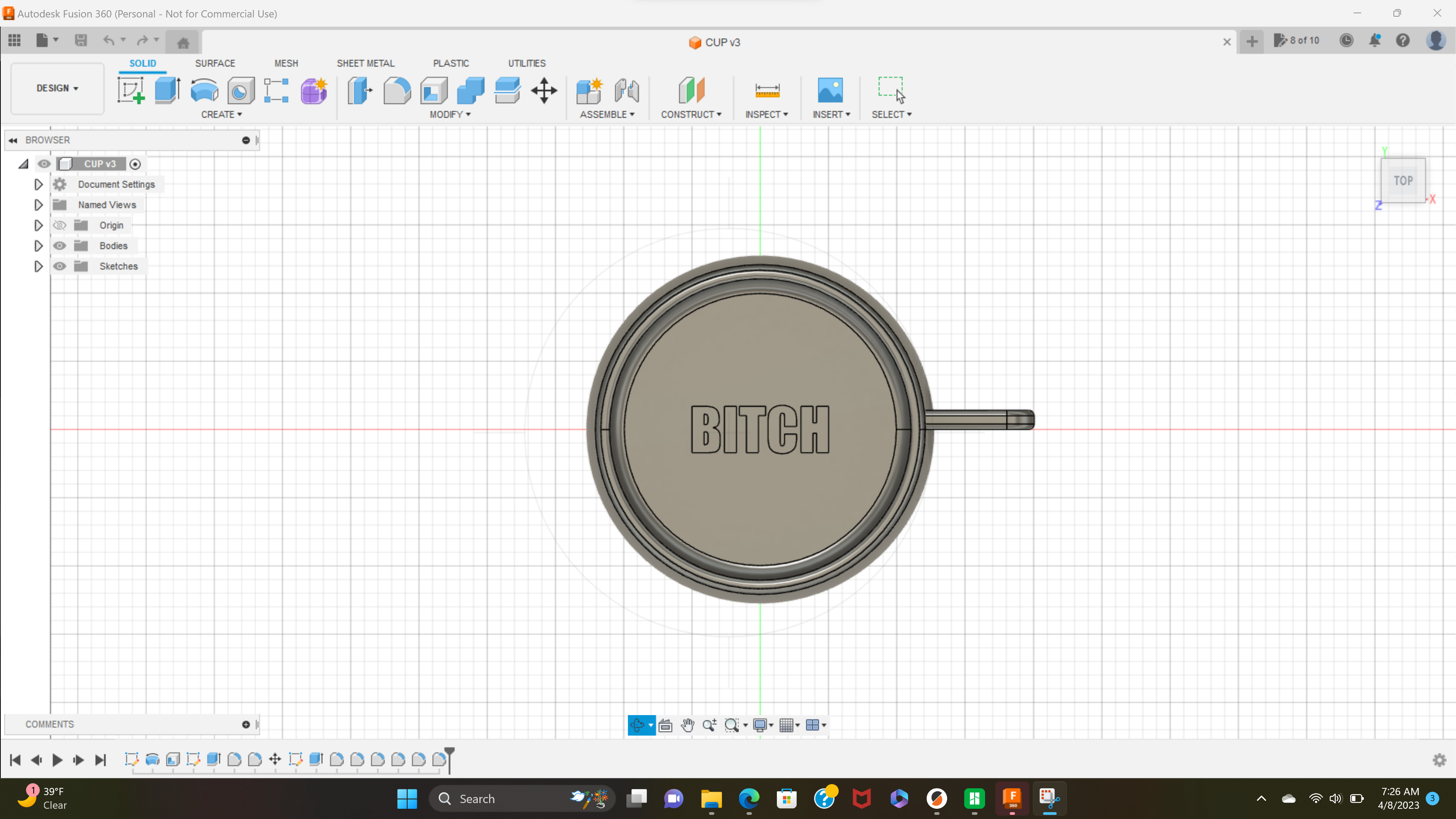Open the CREATE dropdown menu
The height and width of the screenshot is (819, 1456).
click(x=221, y=114)
